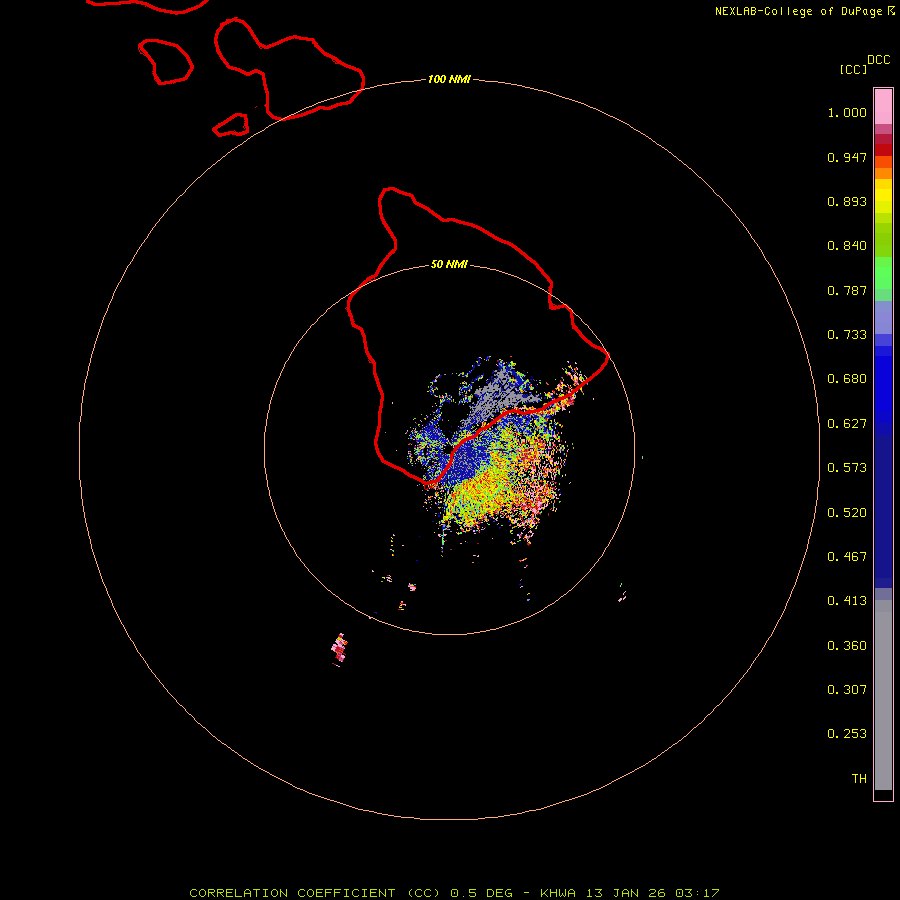Select the 0.307 scale value
The image size is (900, 900).
point(847,690)
